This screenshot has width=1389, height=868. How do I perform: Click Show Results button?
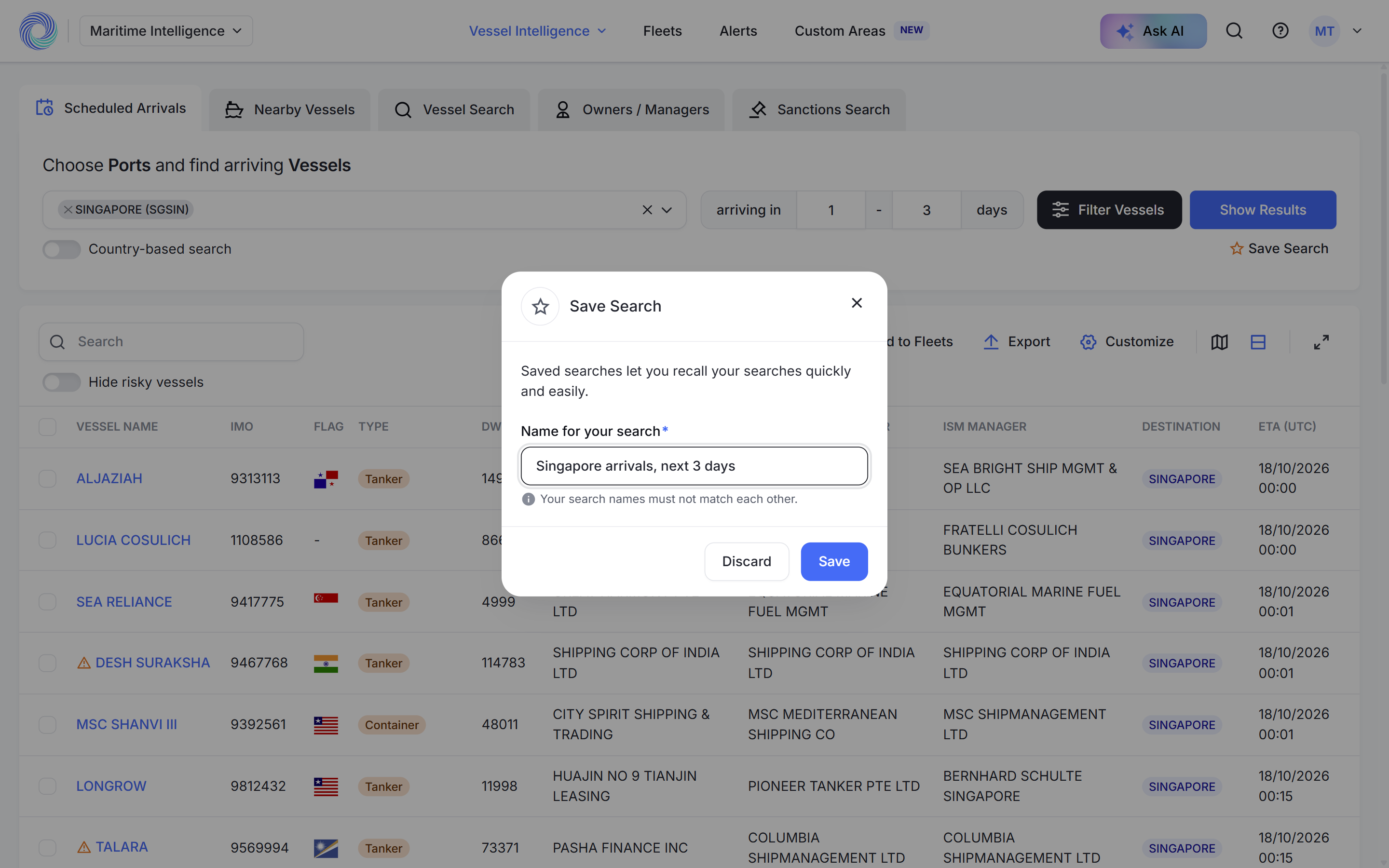pos(1262,210)
